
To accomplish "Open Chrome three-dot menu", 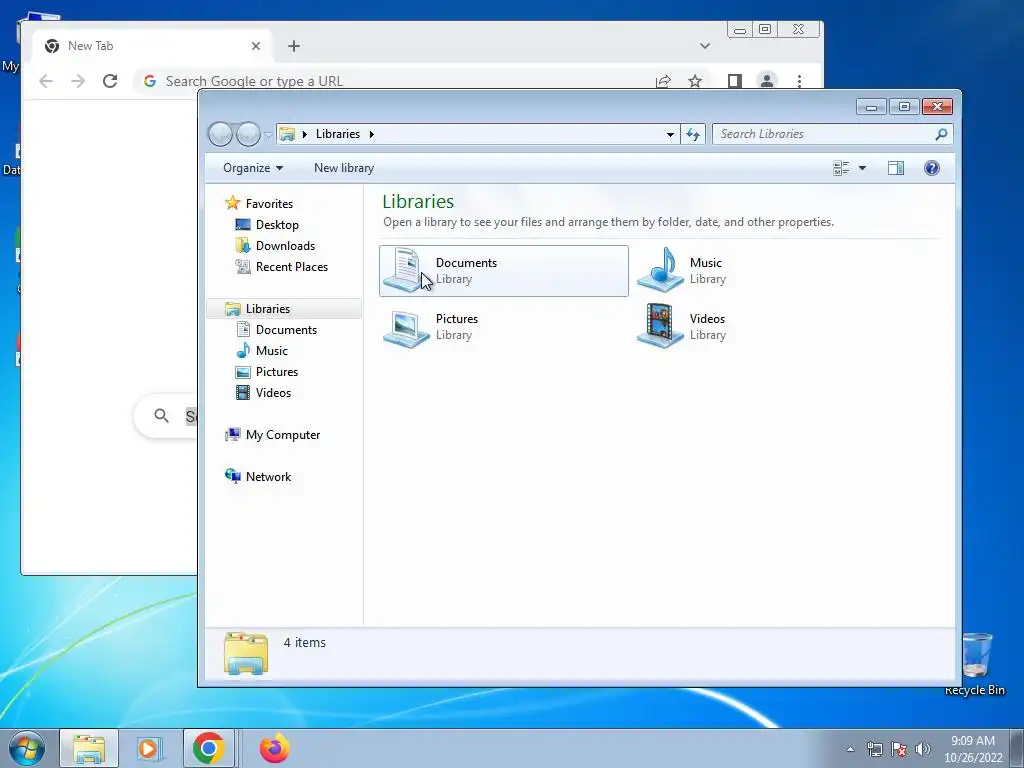I will tap(799, 81).
